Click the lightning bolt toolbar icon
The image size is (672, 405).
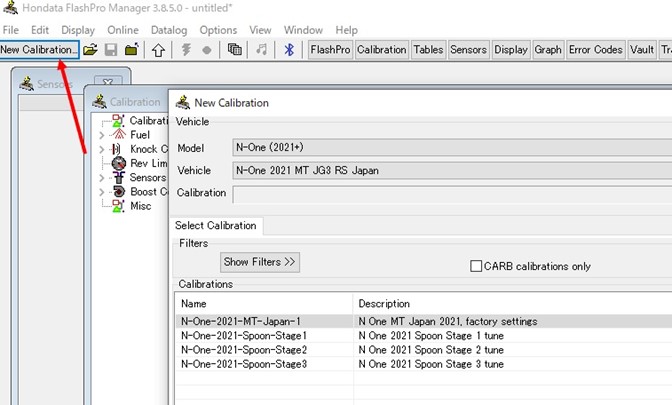(x=186, y=50)
